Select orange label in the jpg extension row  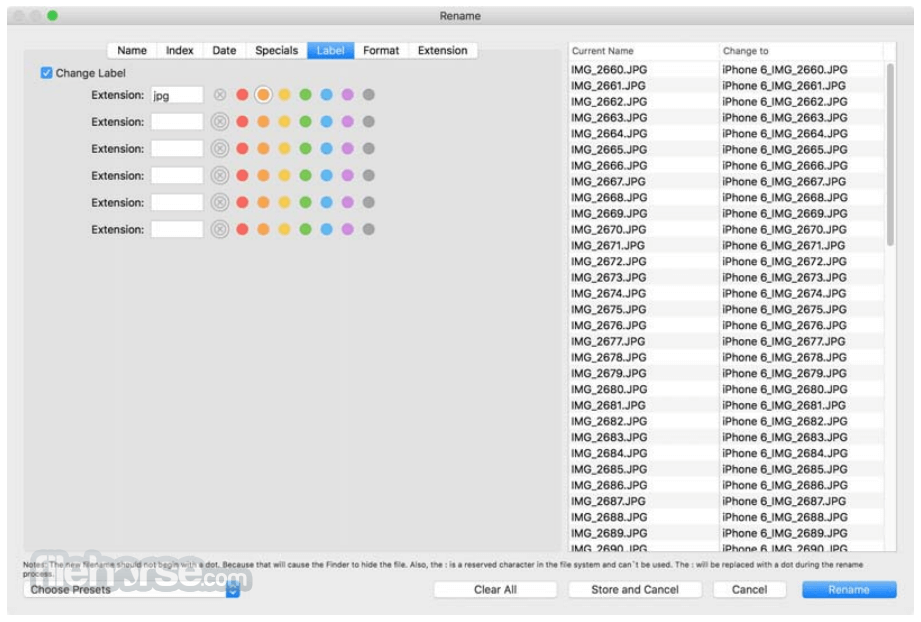pyautogui.click(x=263, y=95)
